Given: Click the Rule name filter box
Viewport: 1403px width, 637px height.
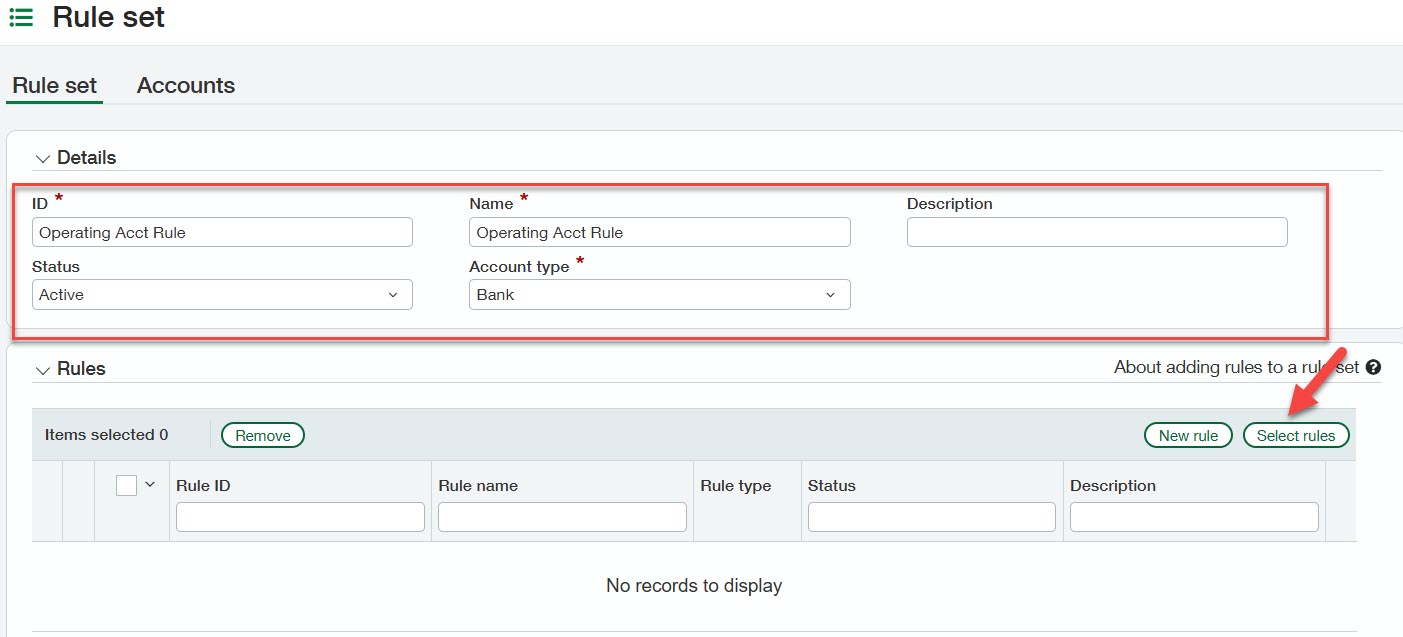Looking at the screenshot, I should click(561, 516).
